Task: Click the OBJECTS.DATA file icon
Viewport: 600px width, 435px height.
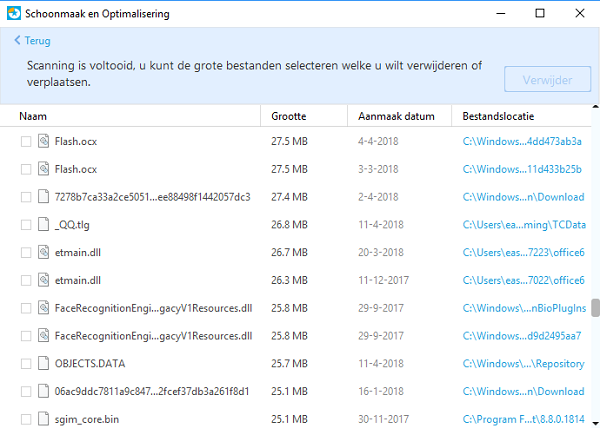Action: pos(43,363)
